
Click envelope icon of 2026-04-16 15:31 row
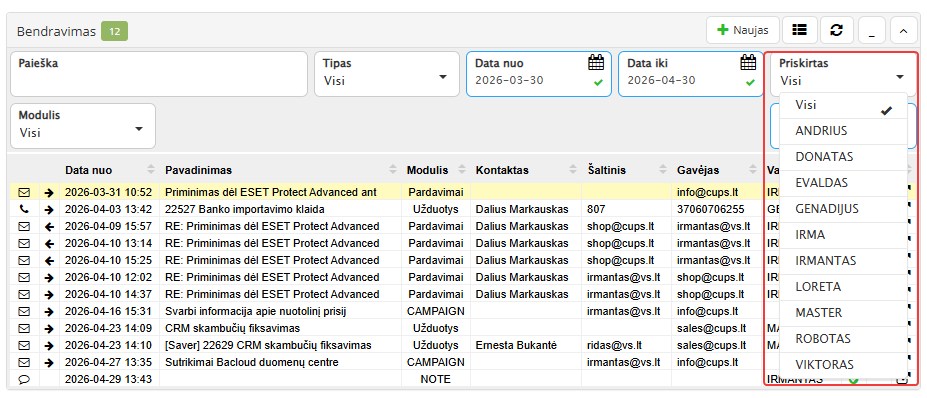(24, 311)
